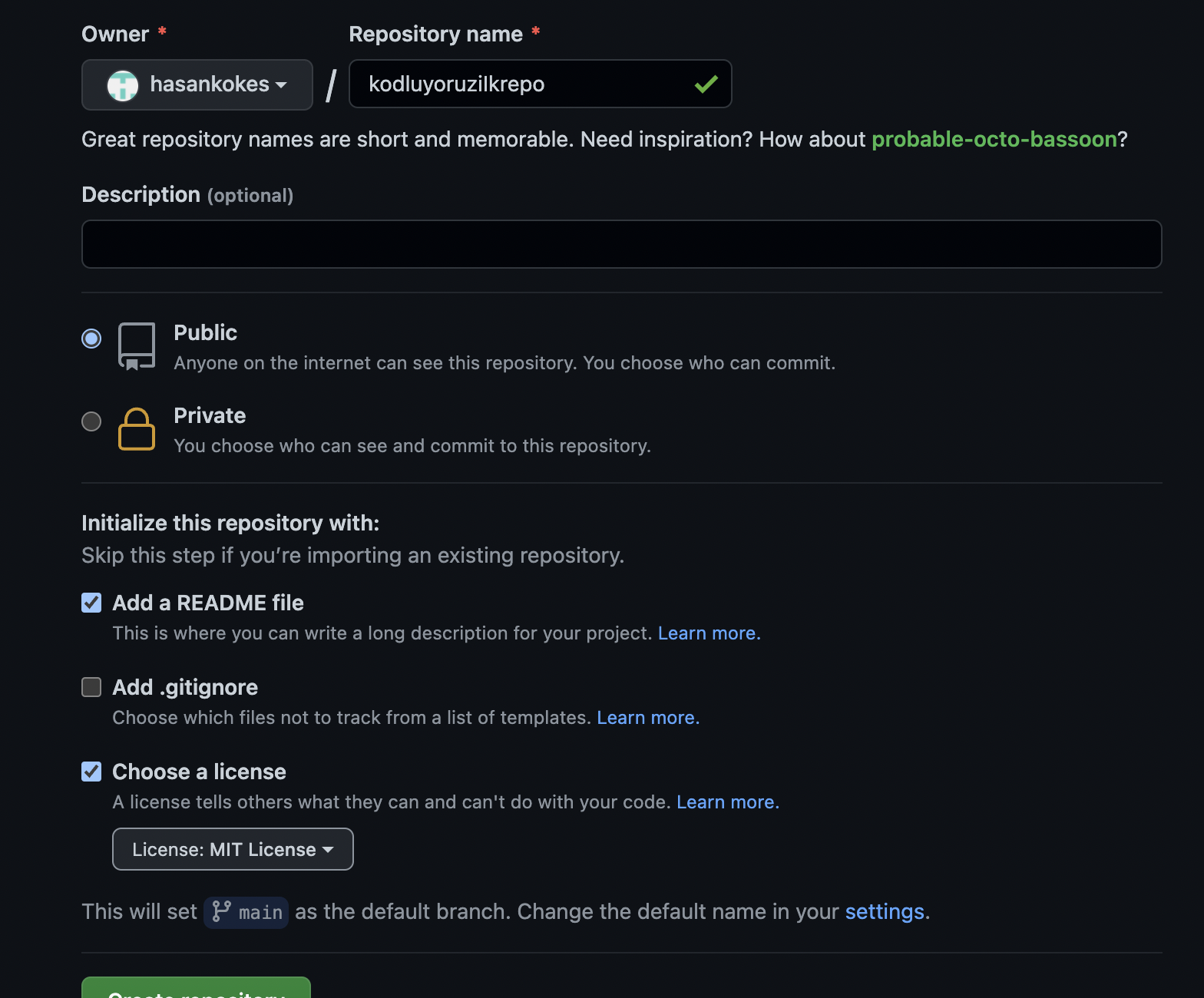
Task: Click the 'Repository name' field label
Action: [x=436, y=34]
